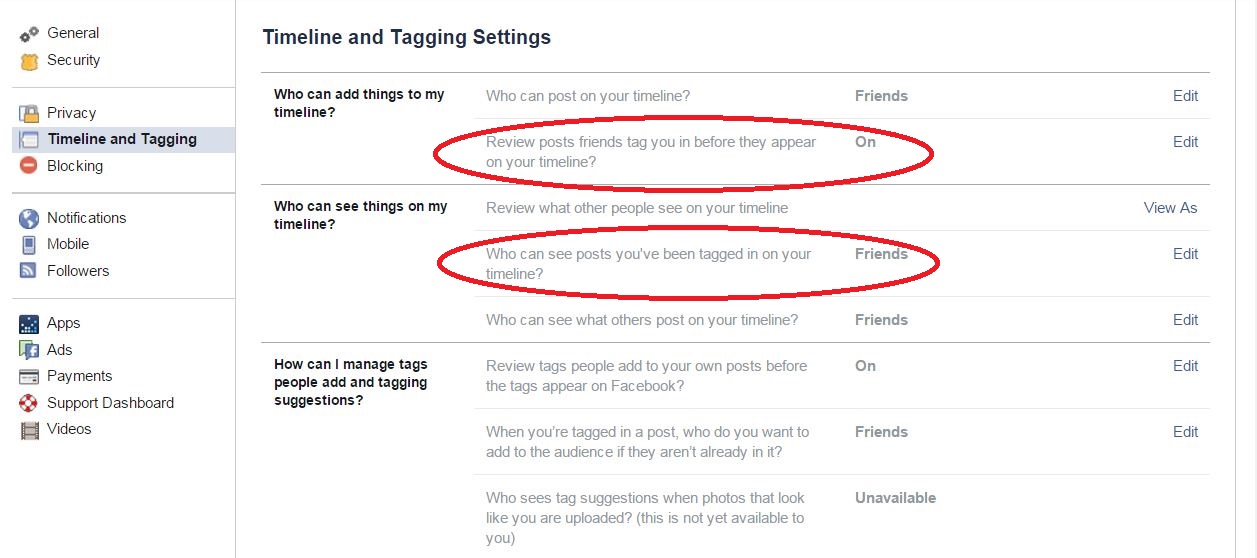Click the Mobile phone icon

click(29, 244)
